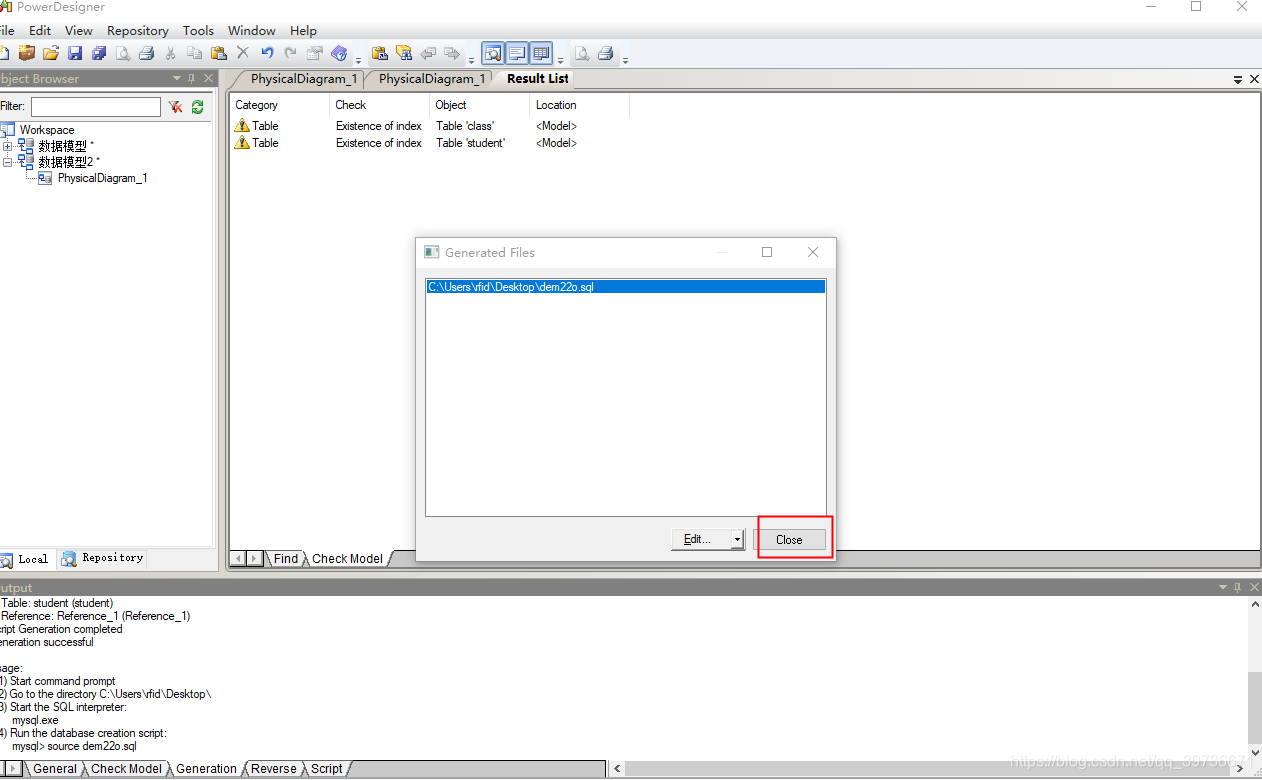Switch to Local tab in browser
Viewport: 1262px width, 780px height.
click(x=25, y=559)
